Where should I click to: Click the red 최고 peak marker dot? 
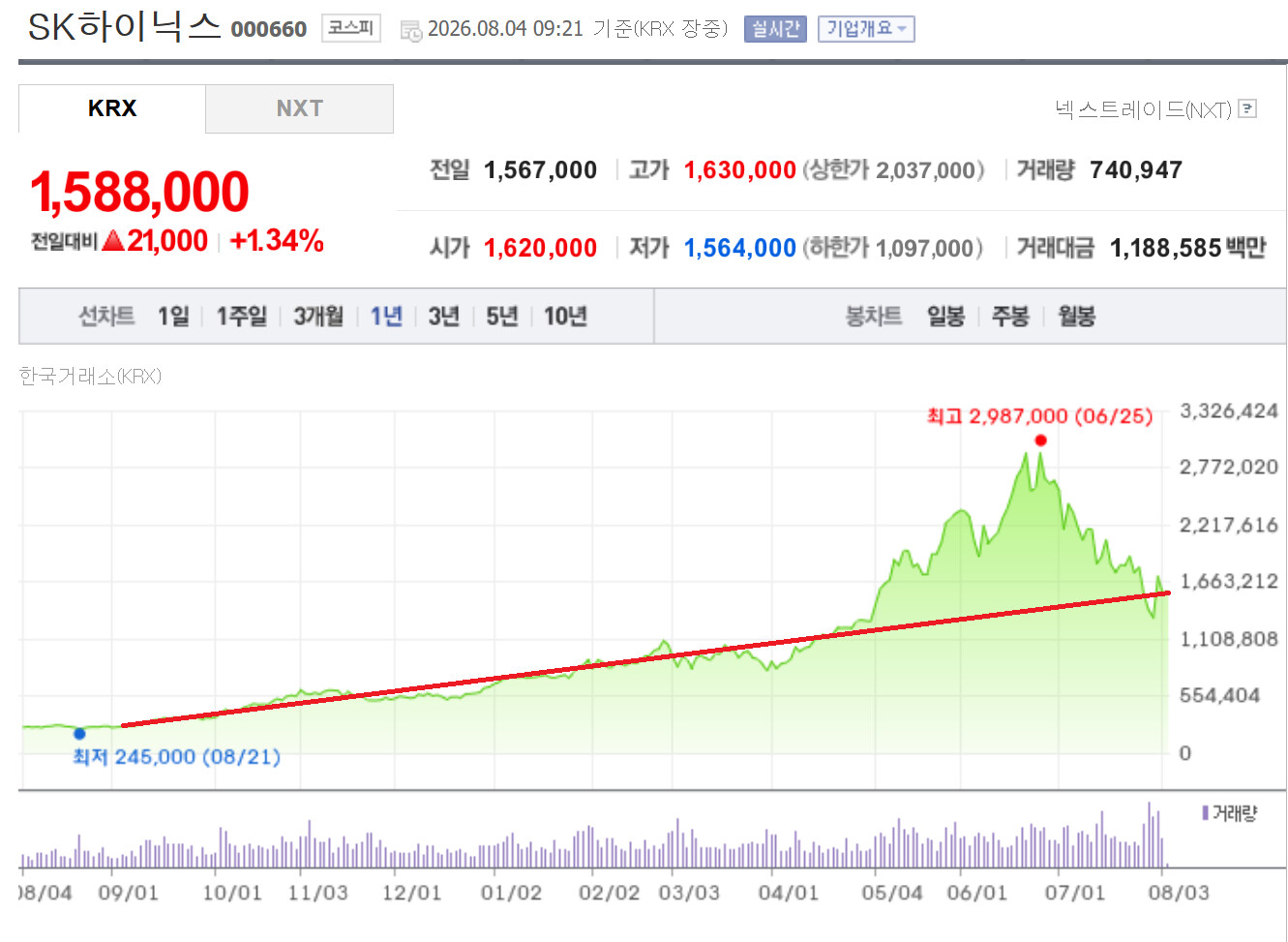[x=1040, y=441]
